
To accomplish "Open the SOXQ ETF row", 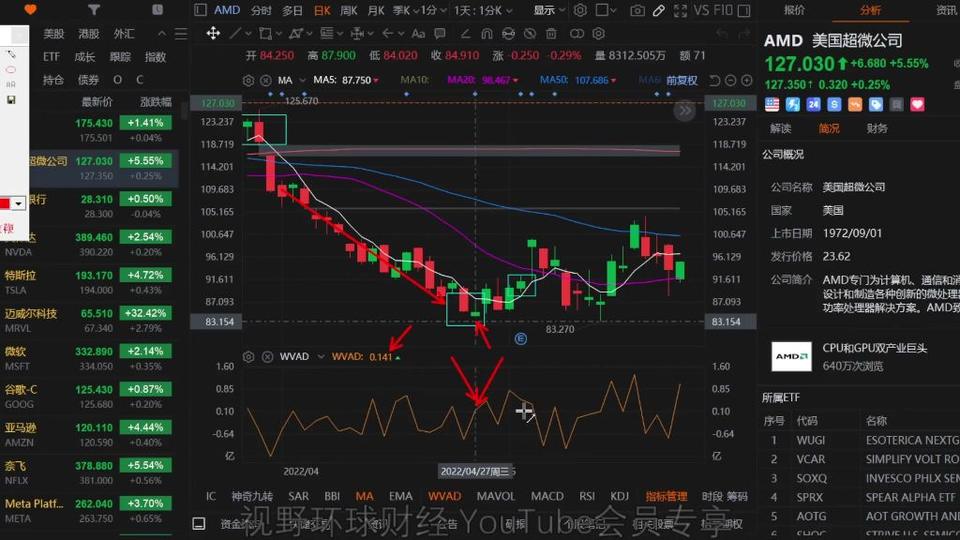I will pos(860,478).
